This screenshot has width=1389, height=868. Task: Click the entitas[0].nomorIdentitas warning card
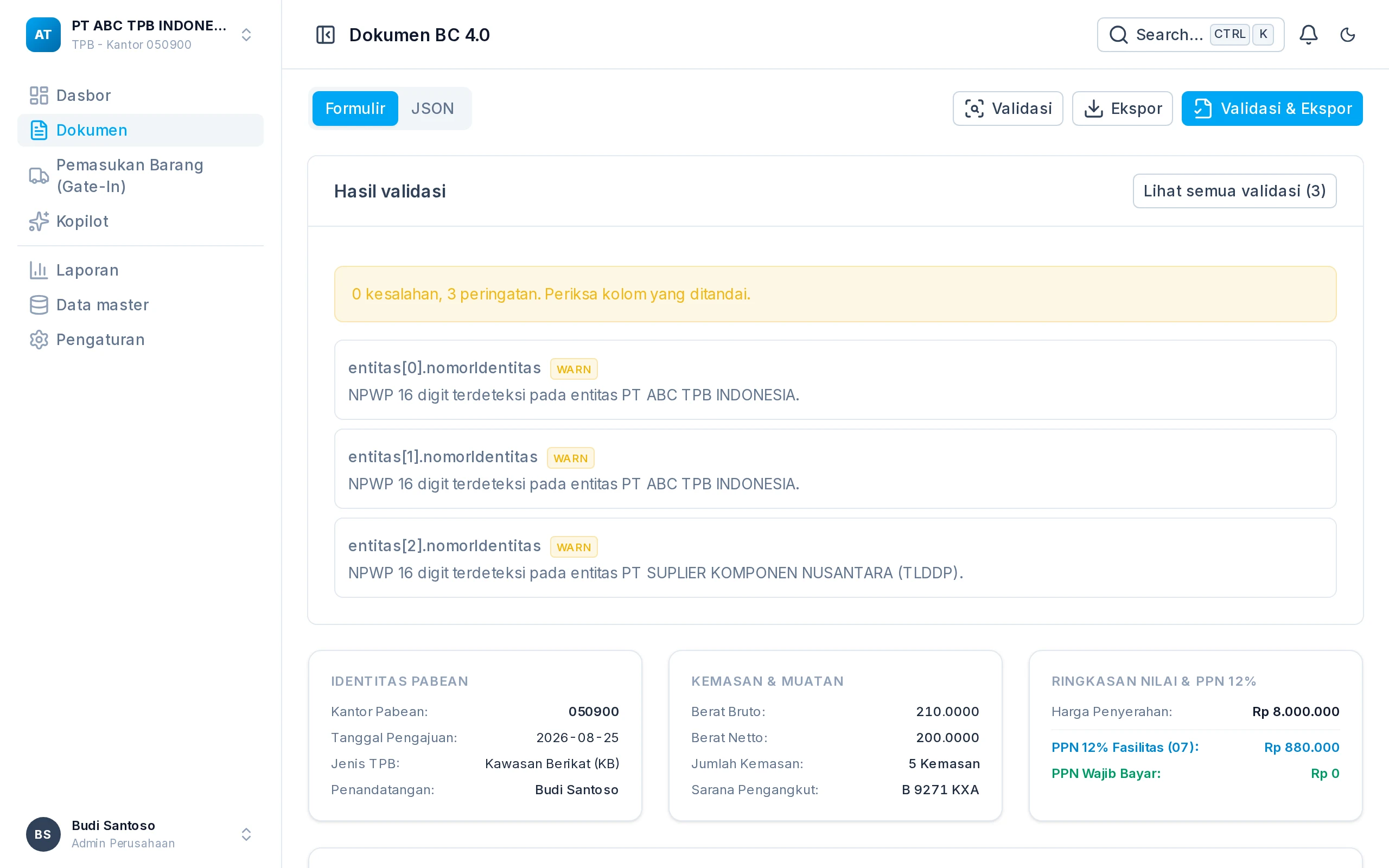tap(835, 380)
